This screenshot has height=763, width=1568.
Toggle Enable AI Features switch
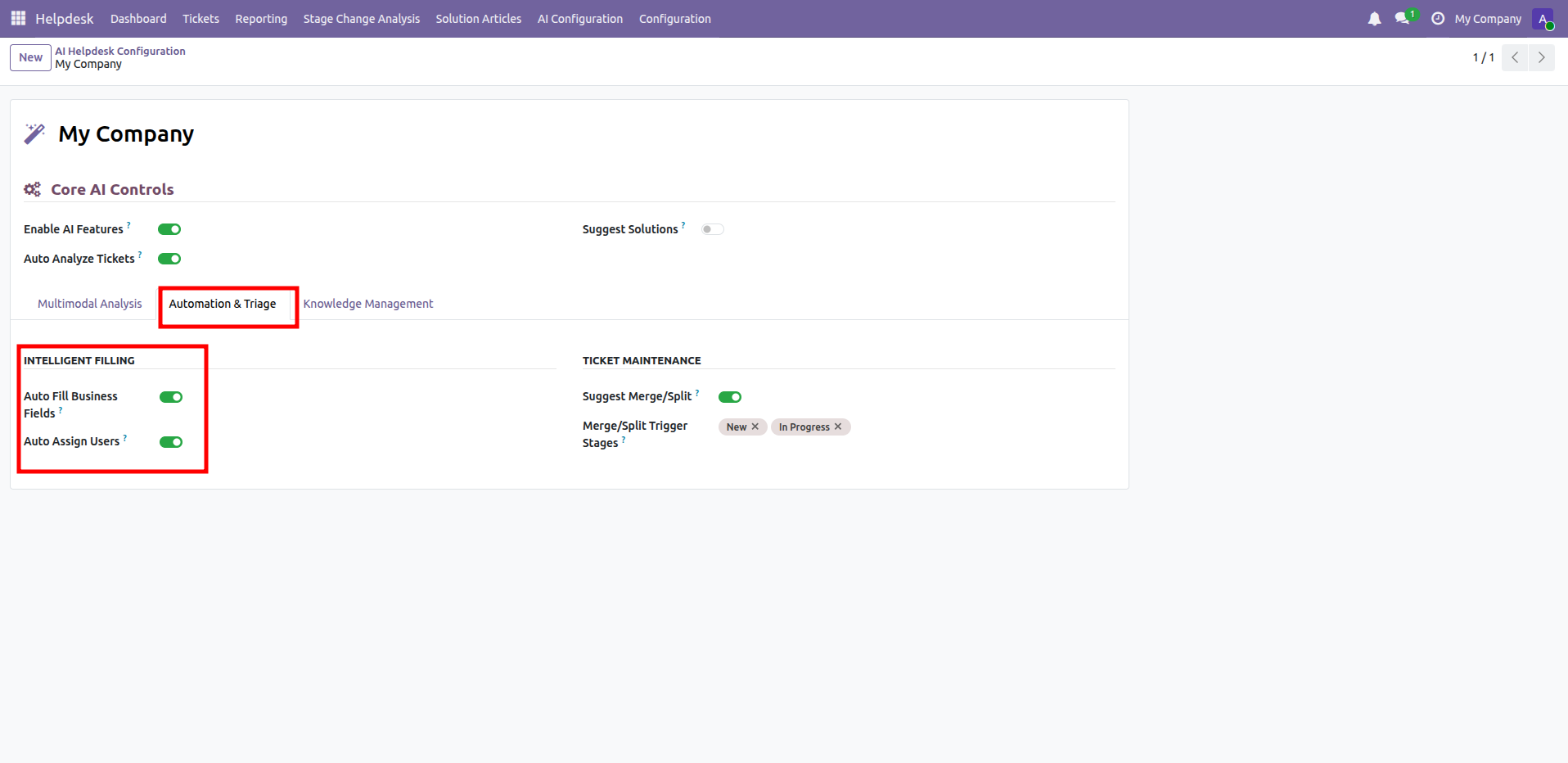(169, 229)
